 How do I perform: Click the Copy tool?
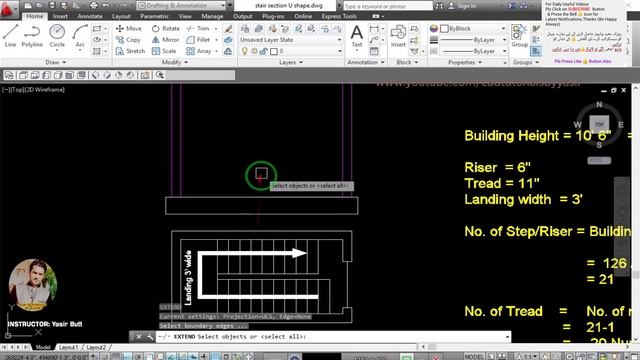point(128,40)
